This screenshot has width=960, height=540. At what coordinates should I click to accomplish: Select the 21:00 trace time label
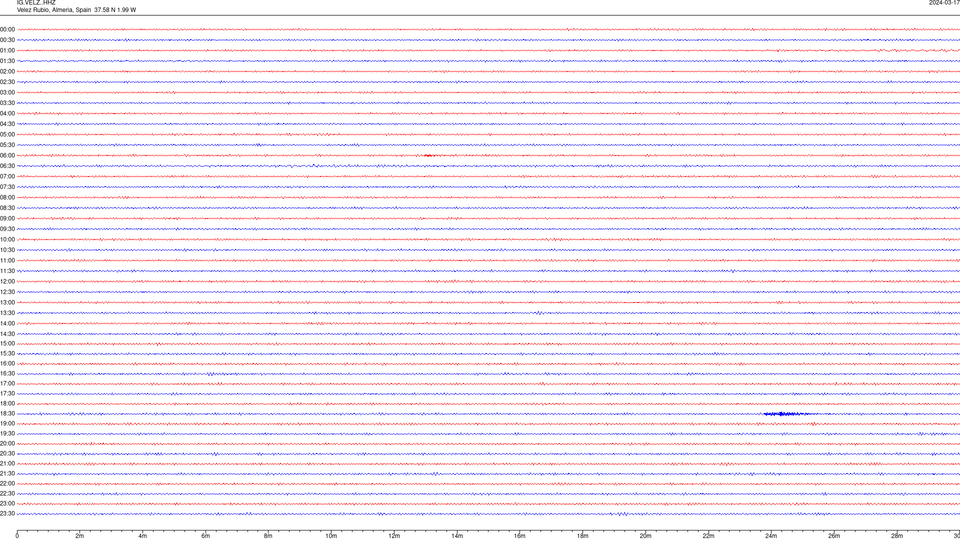pyautogui.click(x=7, y=463)
